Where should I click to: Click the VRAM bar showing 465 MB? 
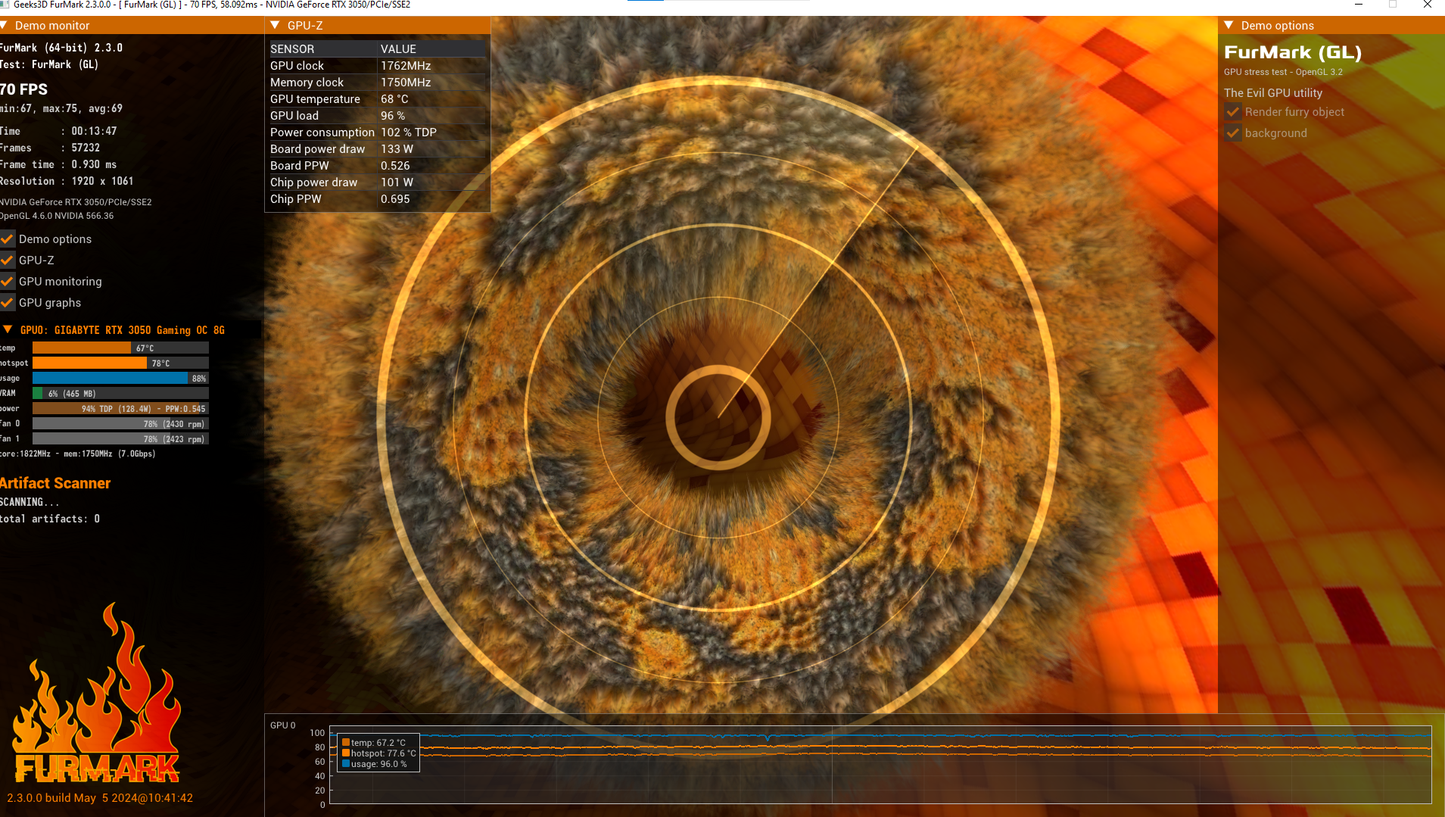(120, 393)
